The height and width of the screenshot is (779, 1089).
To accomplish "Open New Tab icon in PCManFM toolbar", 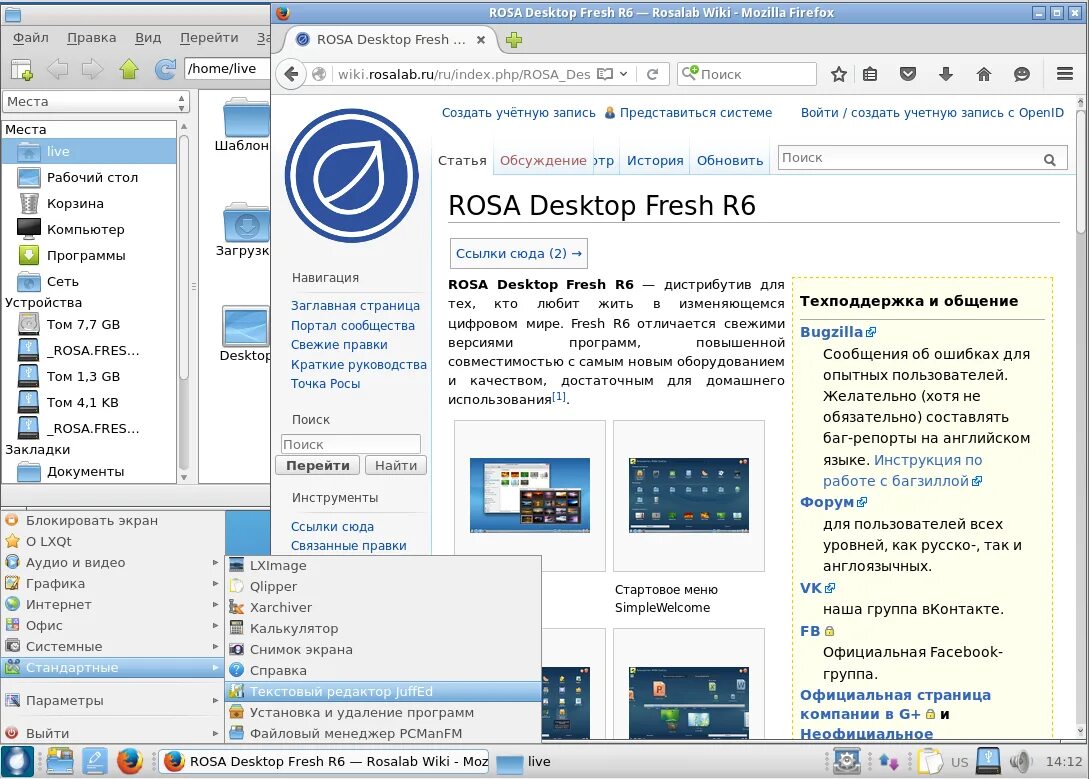I will point(20,69).
